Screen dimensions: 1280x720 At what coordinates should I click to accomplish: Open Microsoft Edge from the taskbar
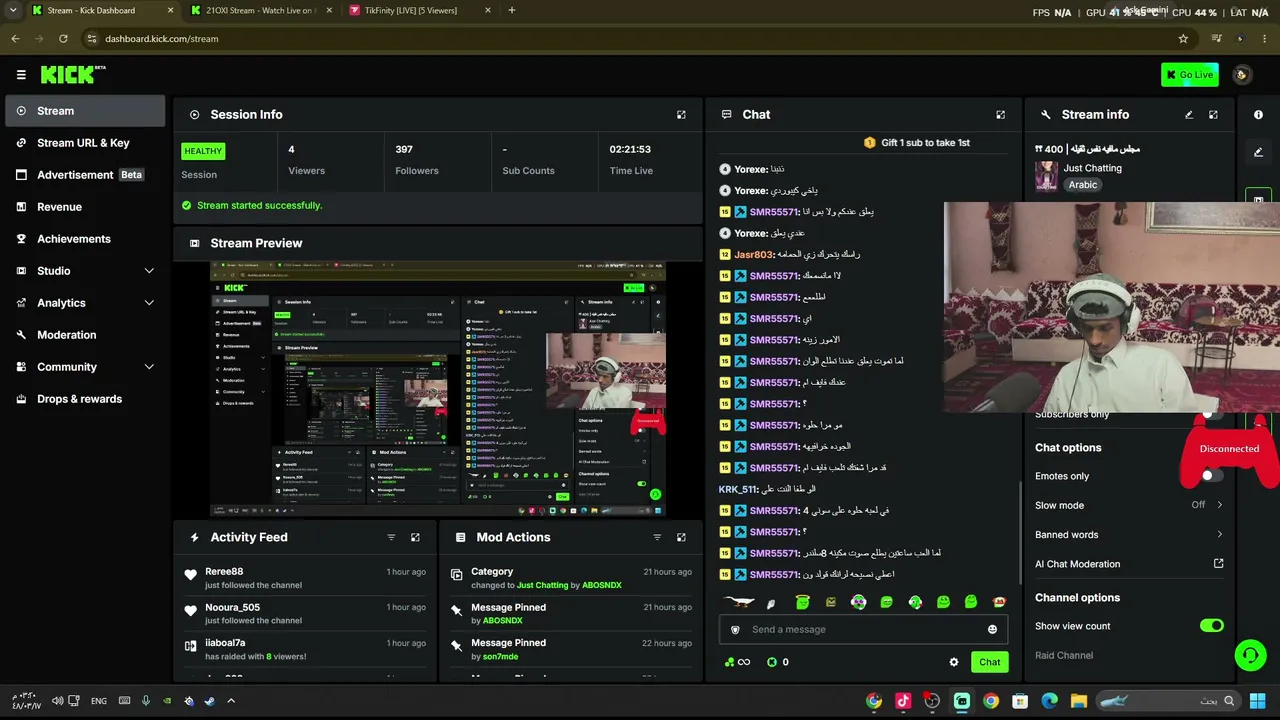coord(1049,701)
